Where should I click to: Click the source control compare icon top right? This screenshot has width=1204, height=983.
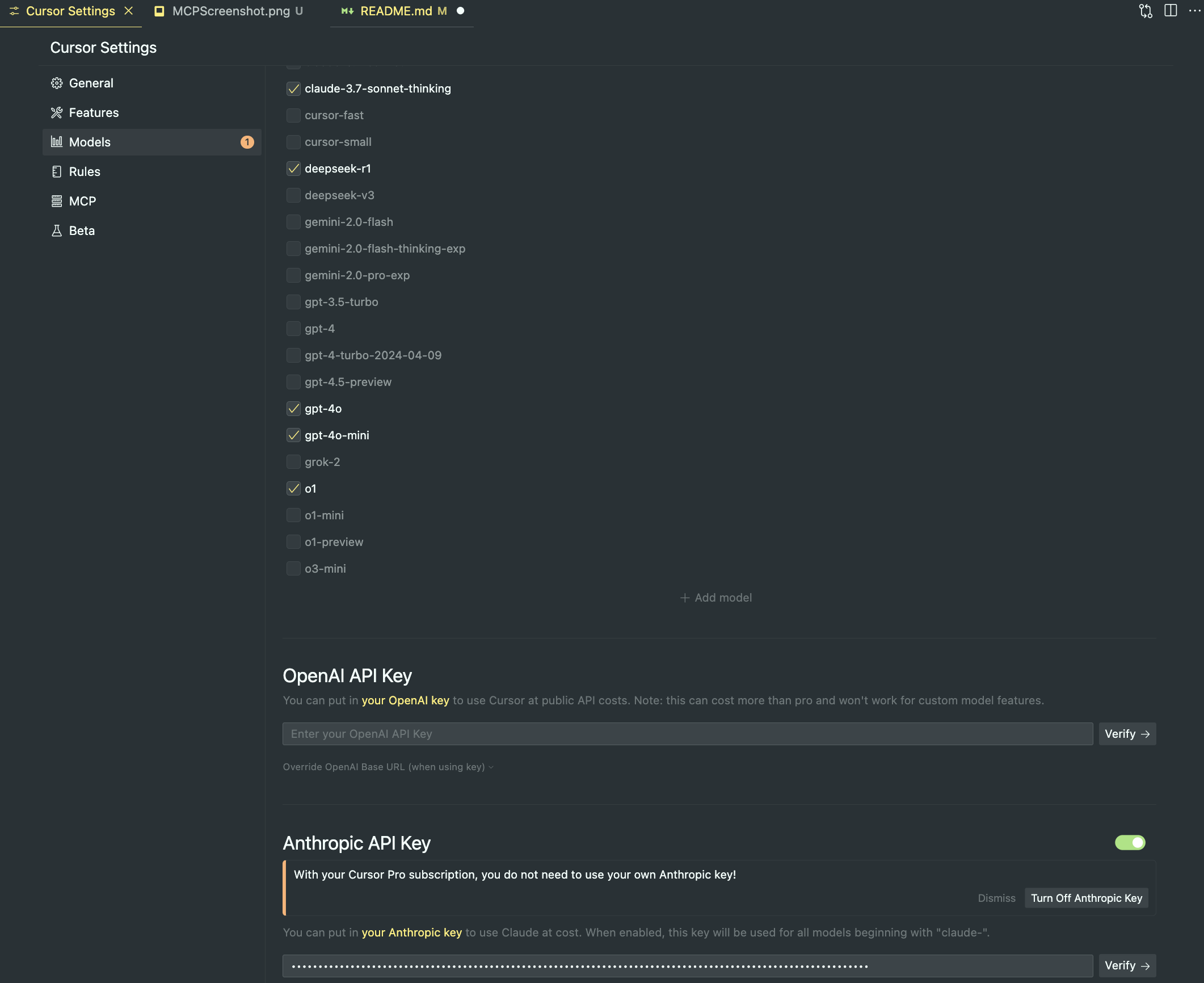click(x=1146, y=11)
